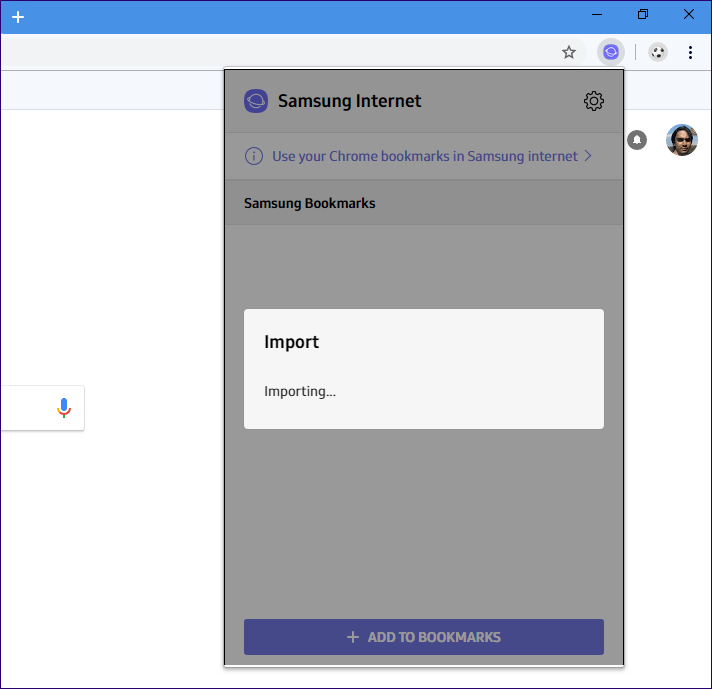Click the Google search input box
The image size is (712, 689).
tap(42, 408)
